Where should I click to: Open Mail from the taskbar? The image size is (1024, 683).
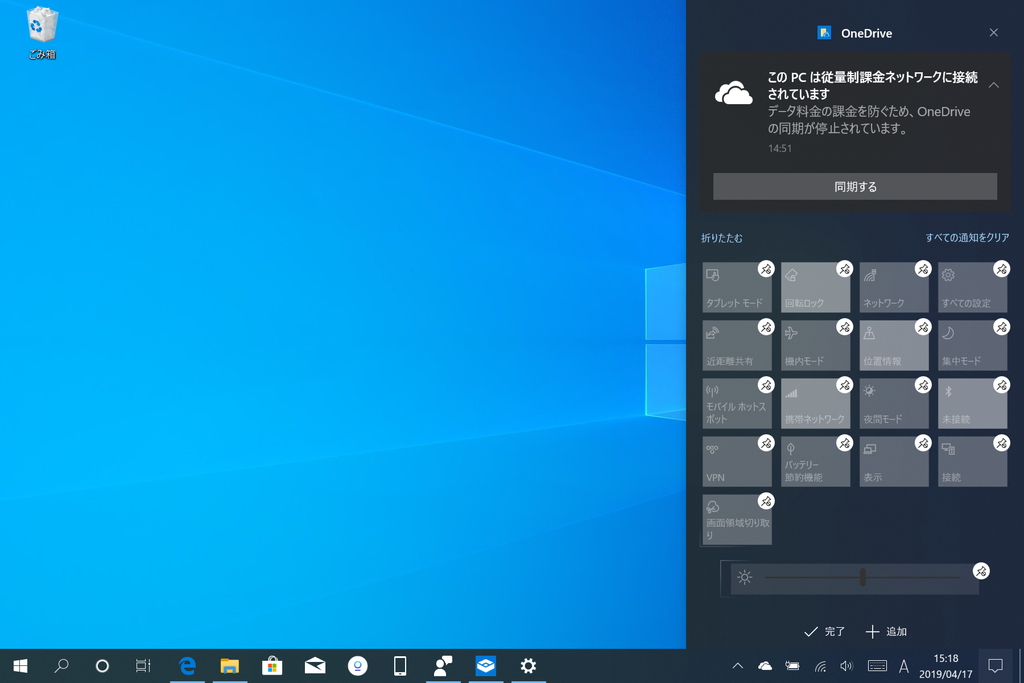[x=315, y=666]
